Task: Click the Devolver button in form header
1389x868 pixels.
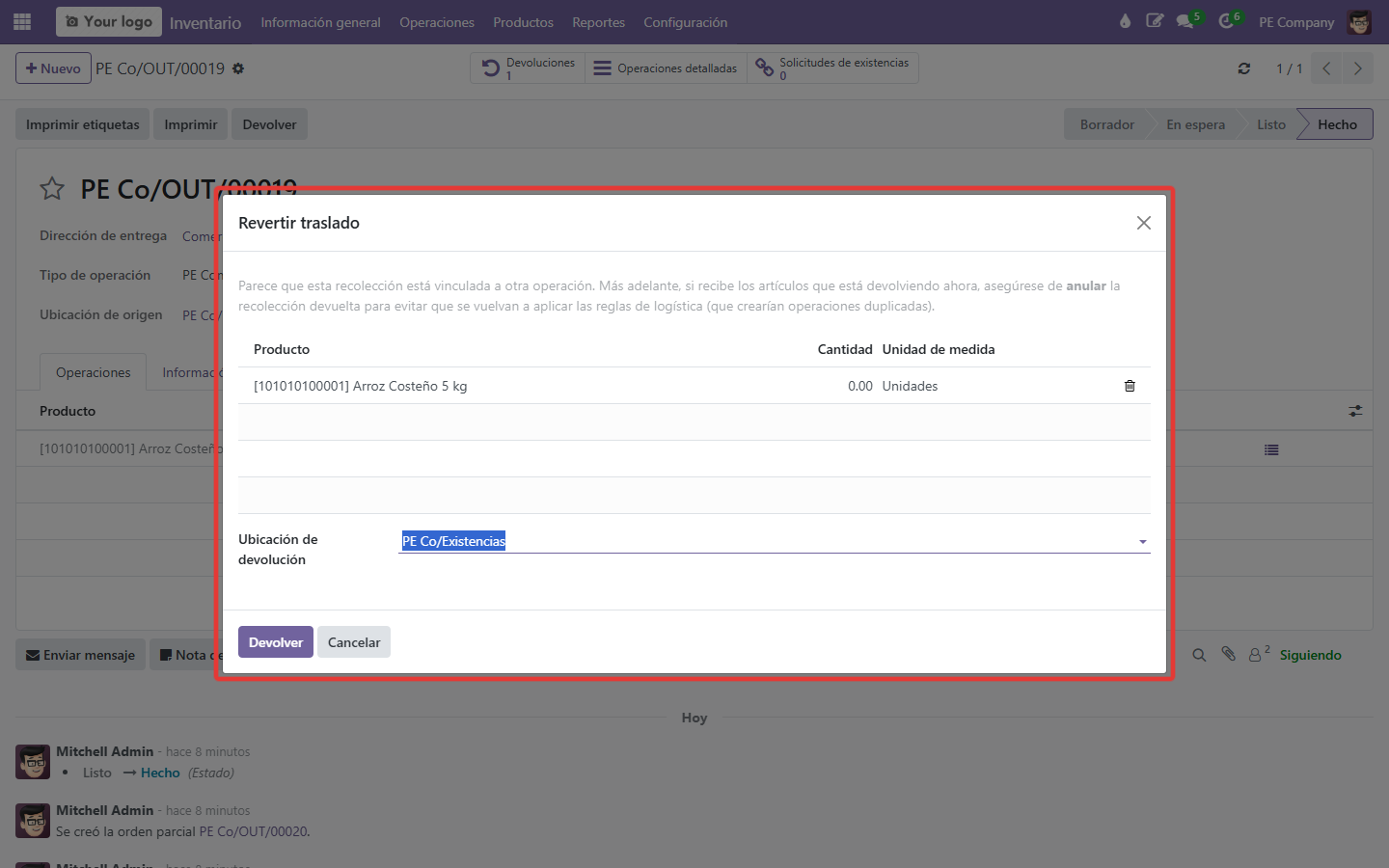Action: pos(269,124)
